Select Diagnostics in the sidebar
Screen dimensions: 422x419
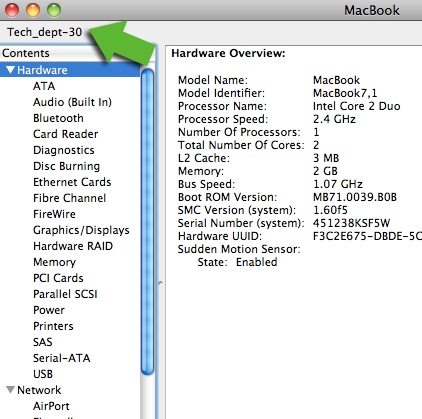point(64,150)
